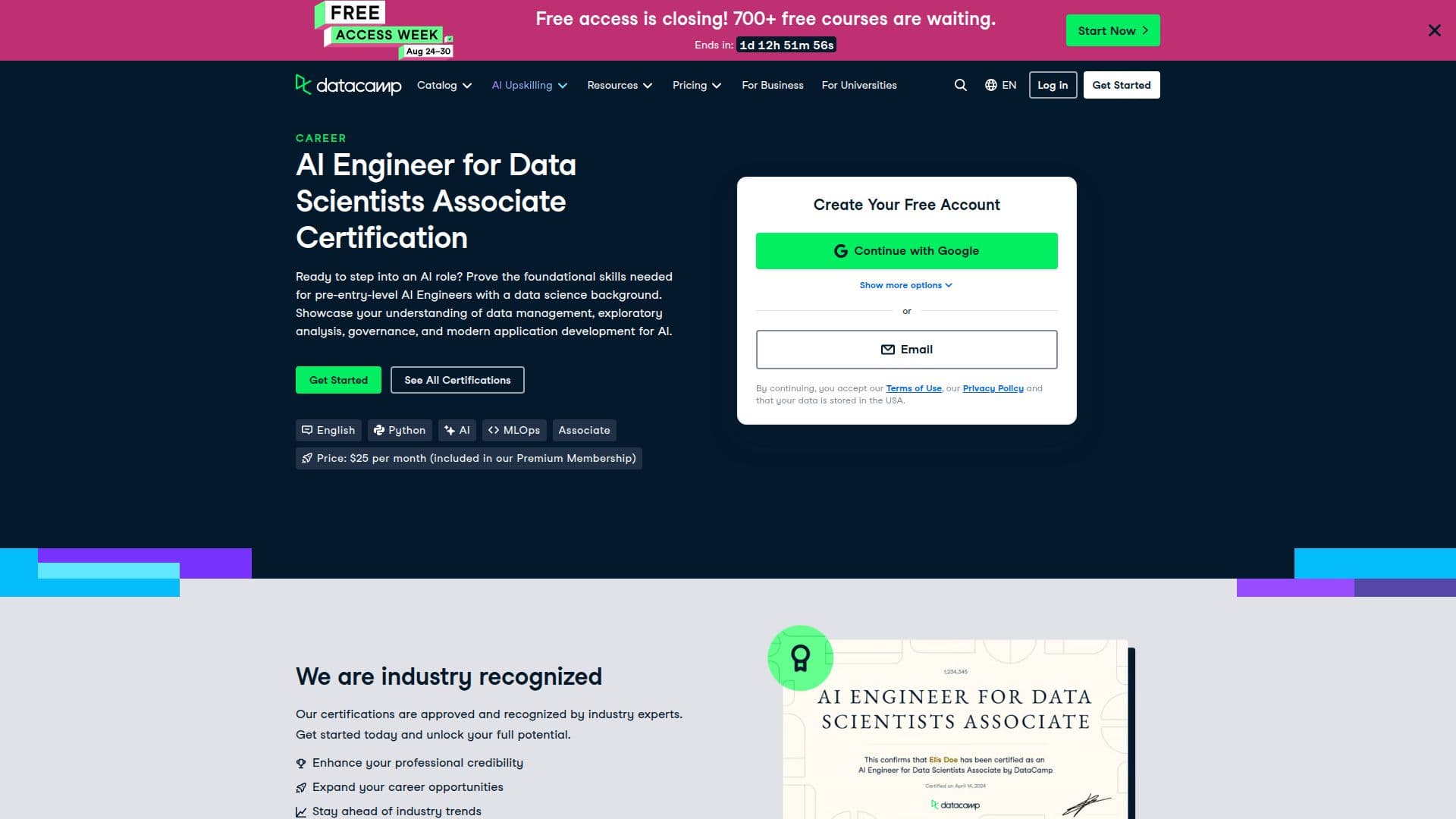Expand the Resources dropdown

620,85
